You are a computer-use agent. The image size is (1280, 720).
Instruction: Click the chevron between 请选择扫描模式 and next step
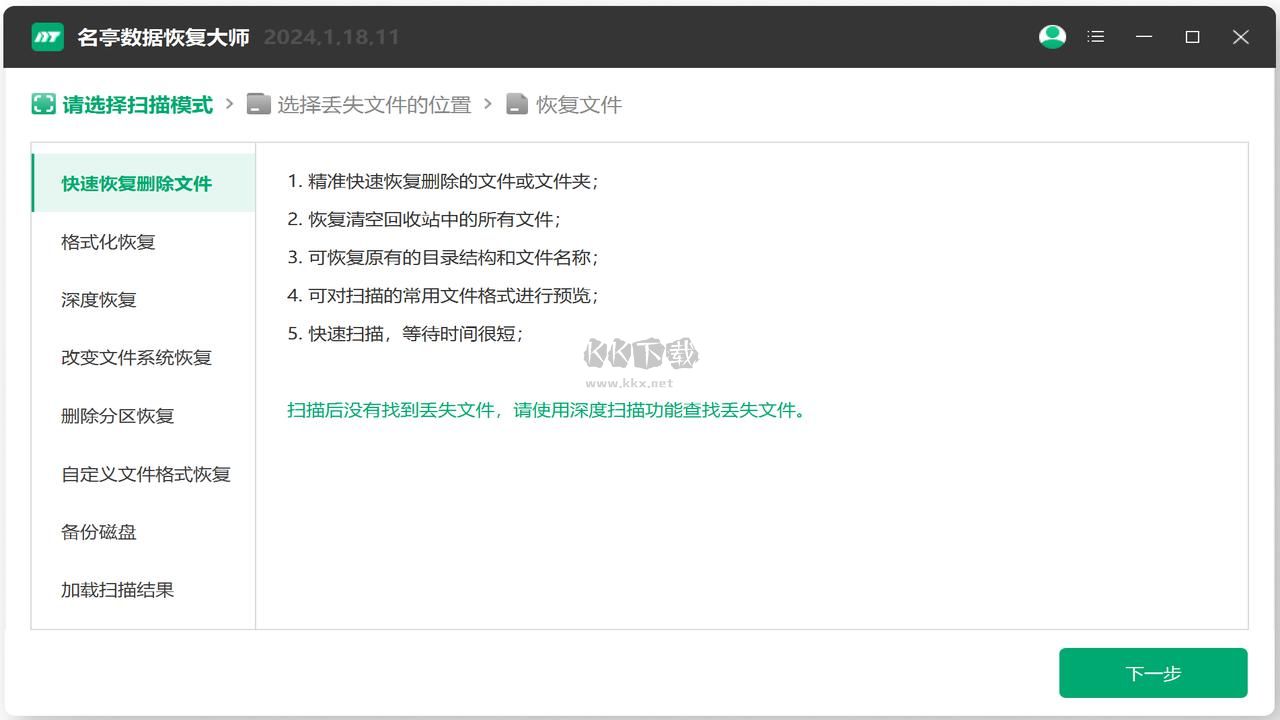coord(231,104)
